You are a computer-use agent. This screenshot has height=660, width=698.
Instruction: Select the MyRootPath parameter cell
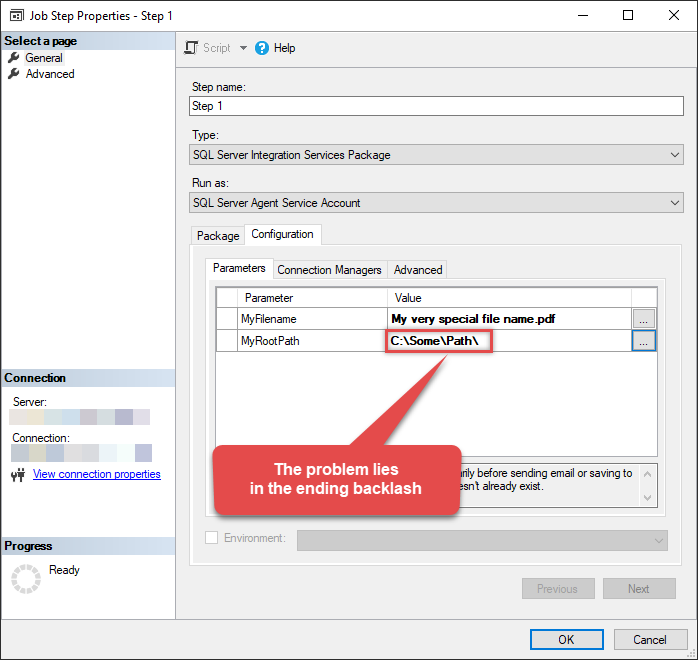click(312, 341)
